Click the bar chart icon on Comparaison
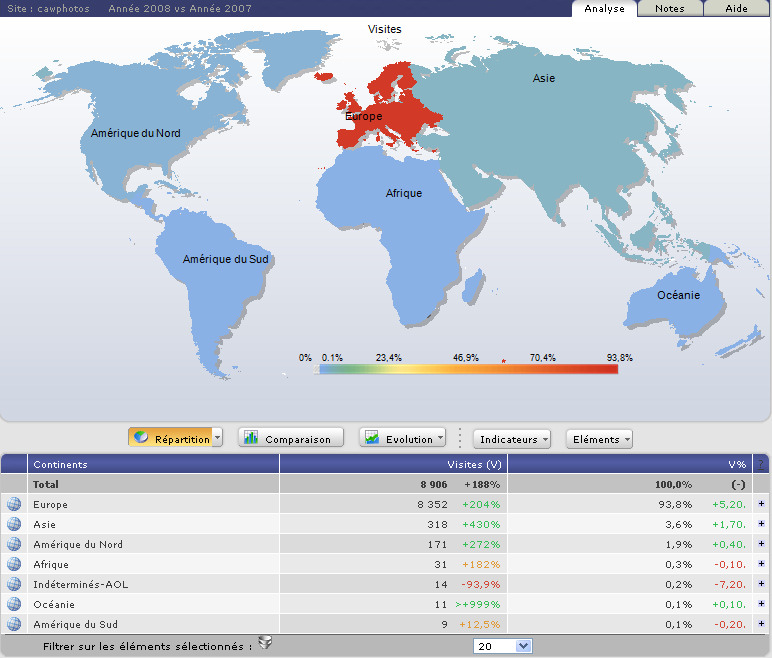Image resolution: width=772 pixels, height=658 pixels. [x=251, y=437]
